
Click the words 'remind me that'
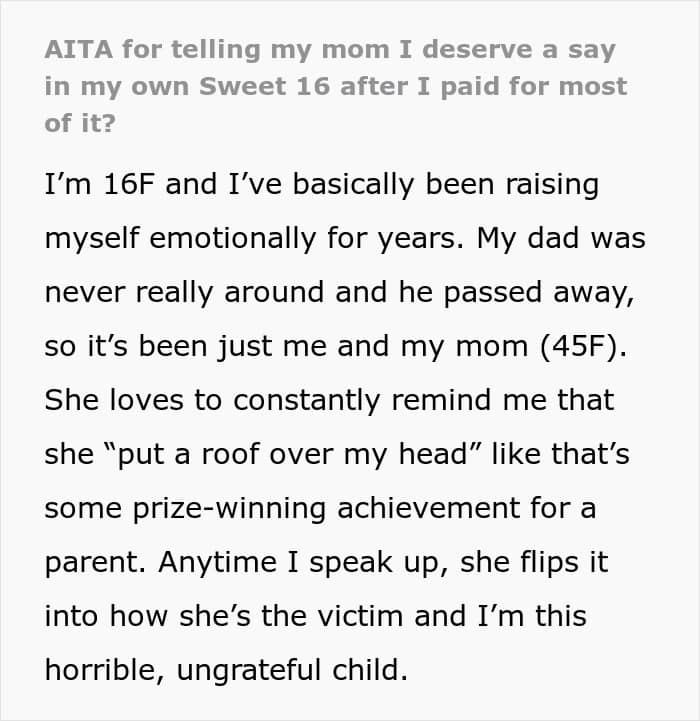click(x=503, y=400)
